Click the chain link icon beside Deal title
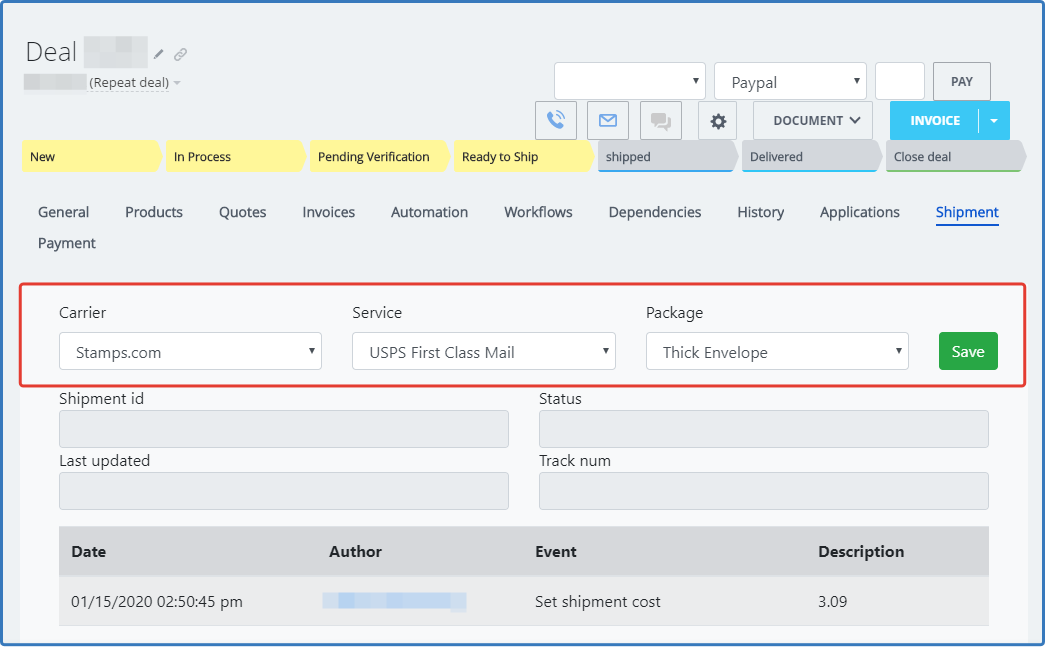This screenshot has width=1045, height=647. (181, 54)
